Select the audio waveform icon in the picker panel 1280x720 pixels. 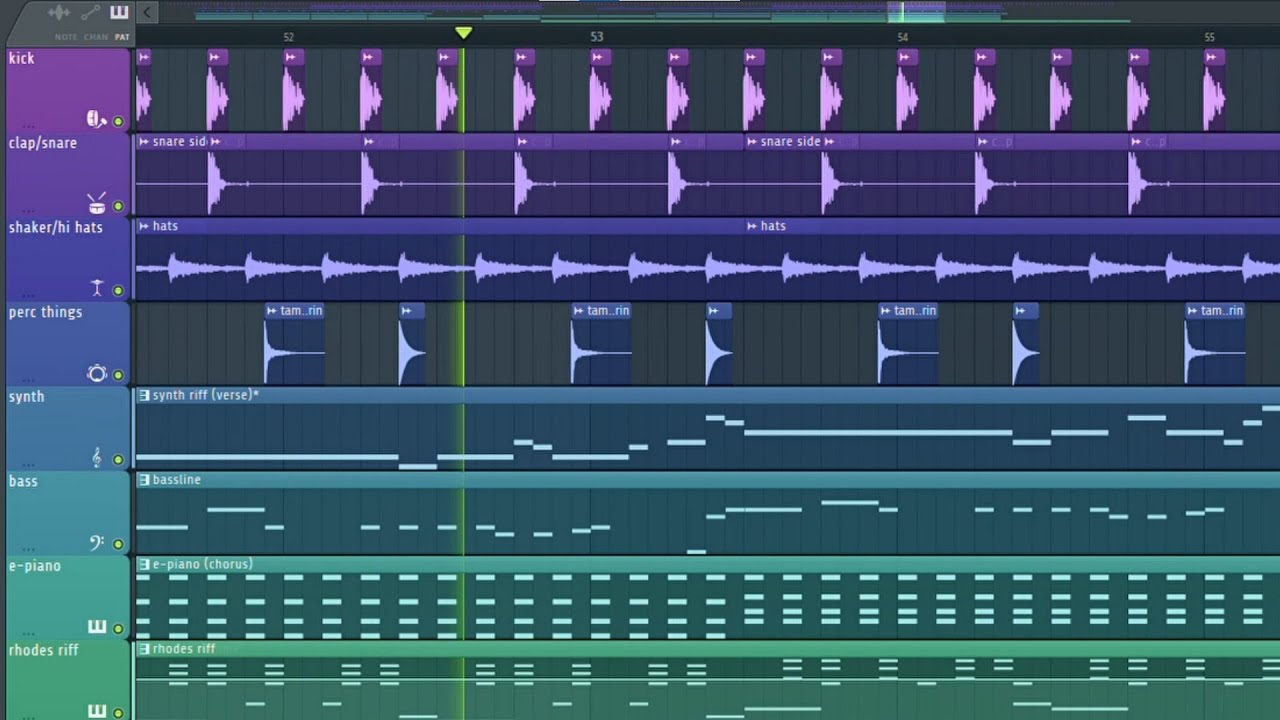click(60, 12)
